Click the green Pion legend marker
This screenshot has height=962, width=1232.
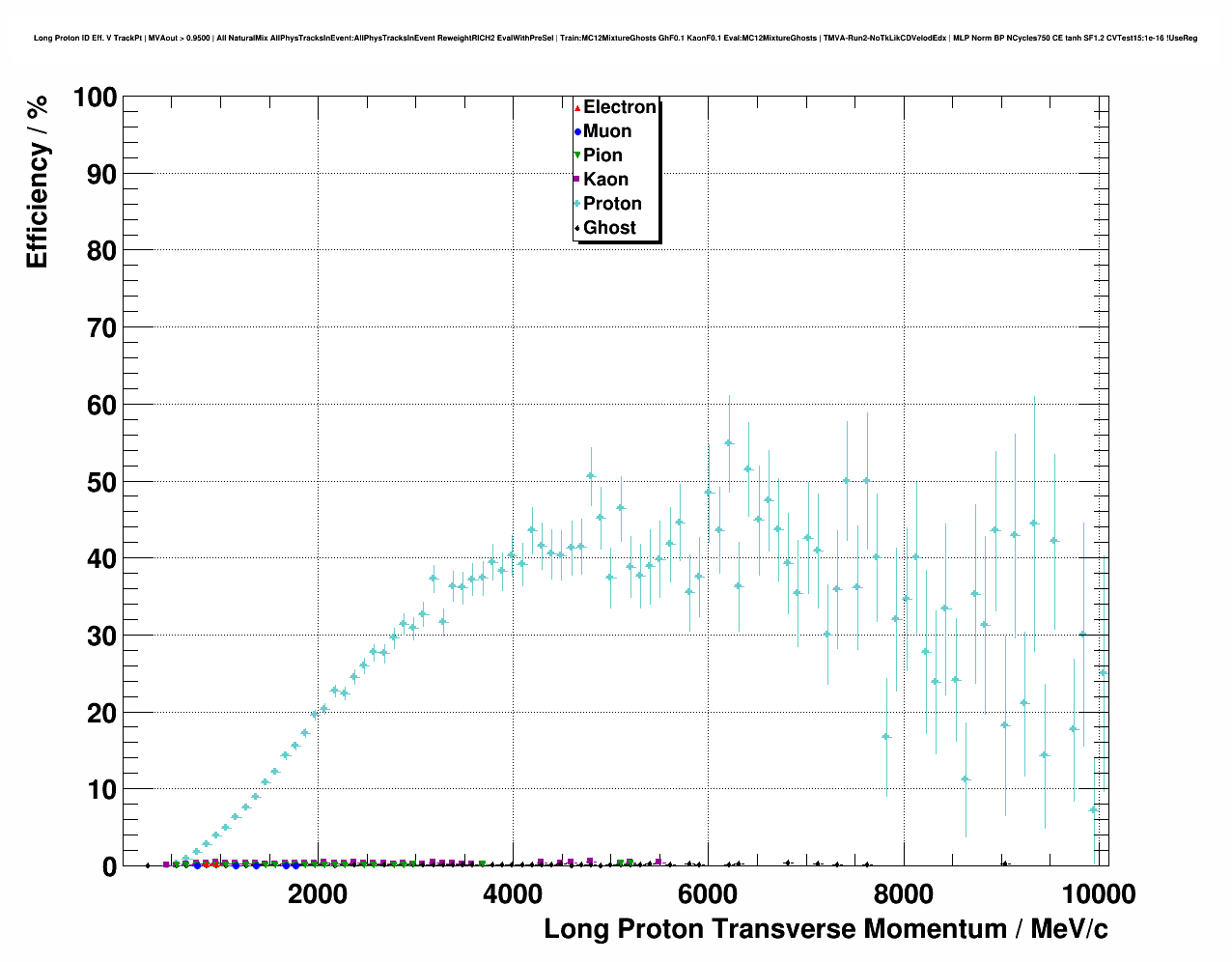pos(577,156)
